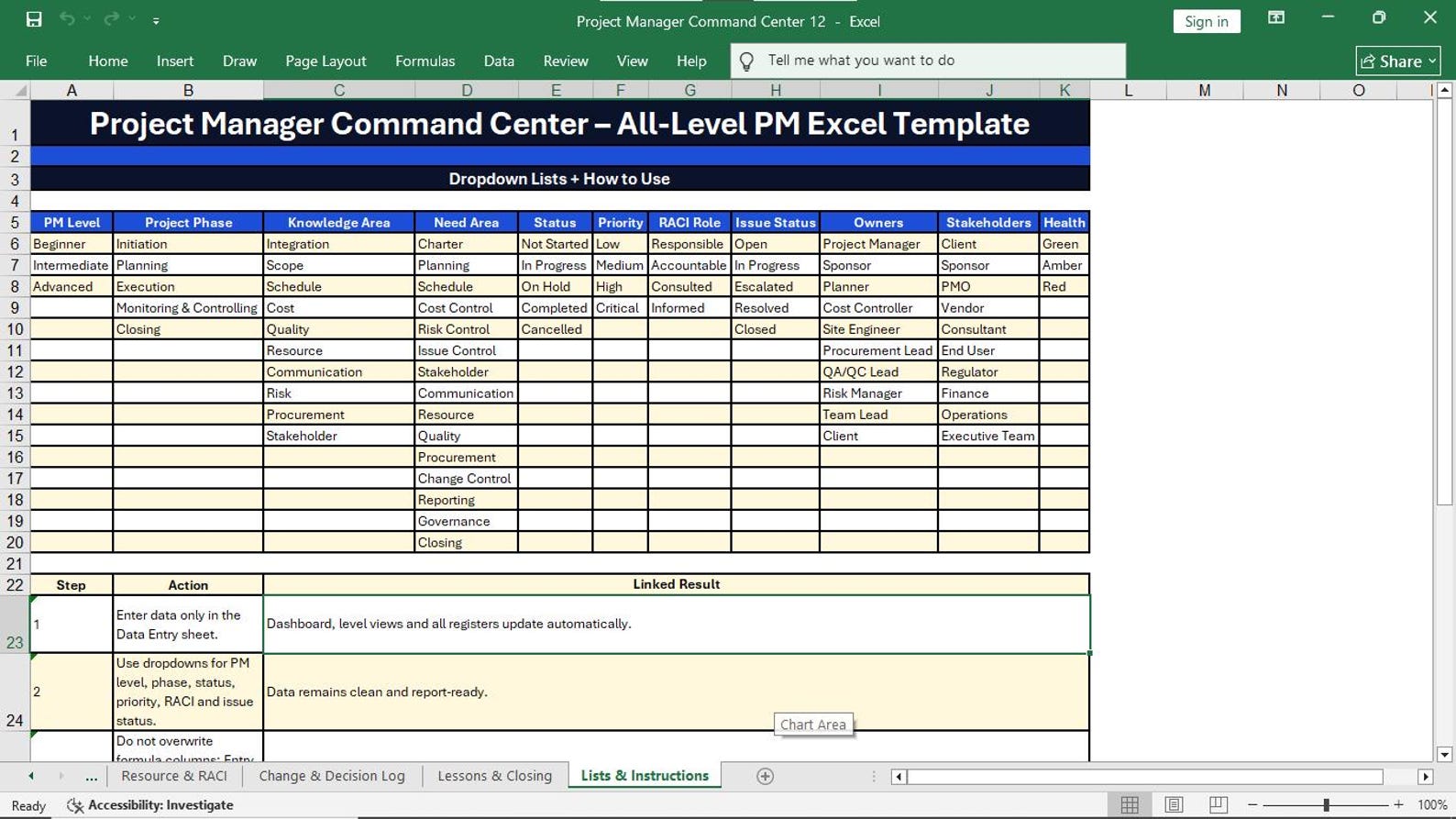Open the View ribbon tab
The width and height of the screenshot is (1456, 819).
coord(632,61)
